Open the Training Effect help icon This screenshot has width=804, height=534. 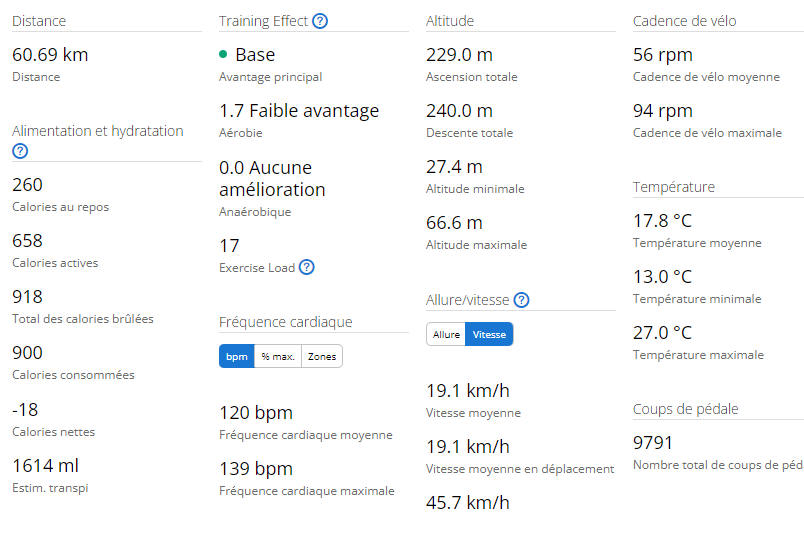tap(320, 21)
